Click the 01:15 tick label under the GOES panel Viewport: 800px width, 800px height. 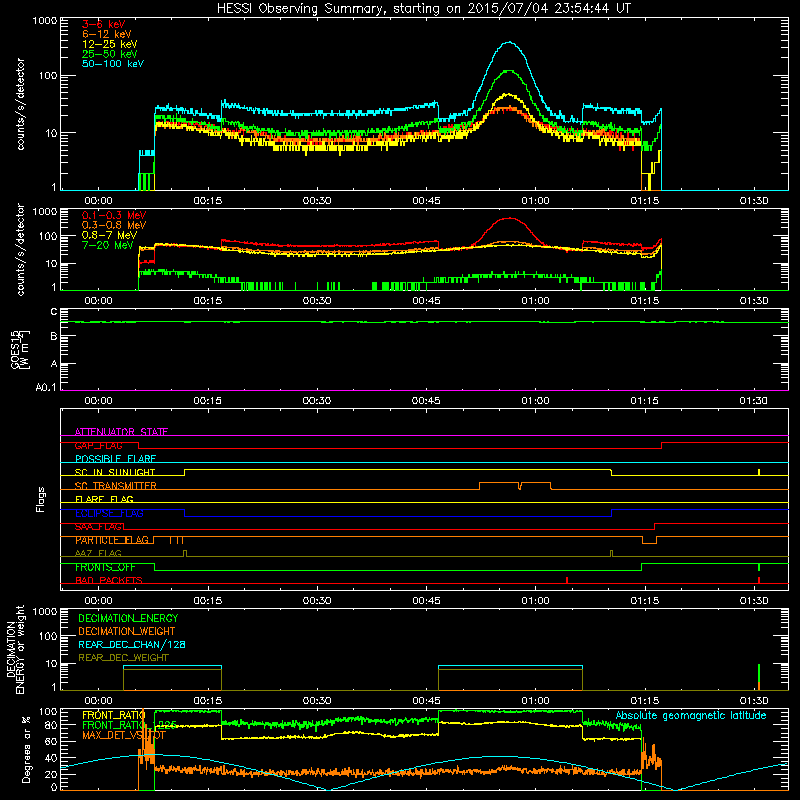tap(644, 401)
